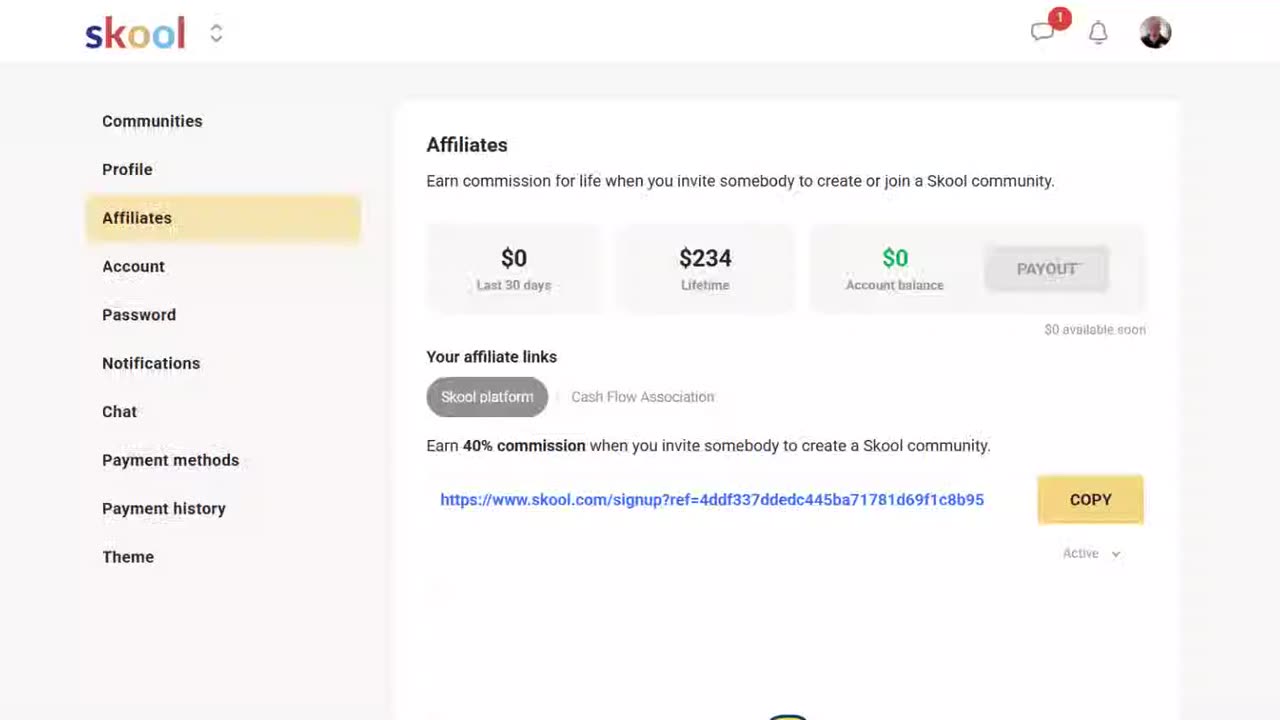Open Payment history settings
The image size is (1280, 720).
[x=164, y=509]
